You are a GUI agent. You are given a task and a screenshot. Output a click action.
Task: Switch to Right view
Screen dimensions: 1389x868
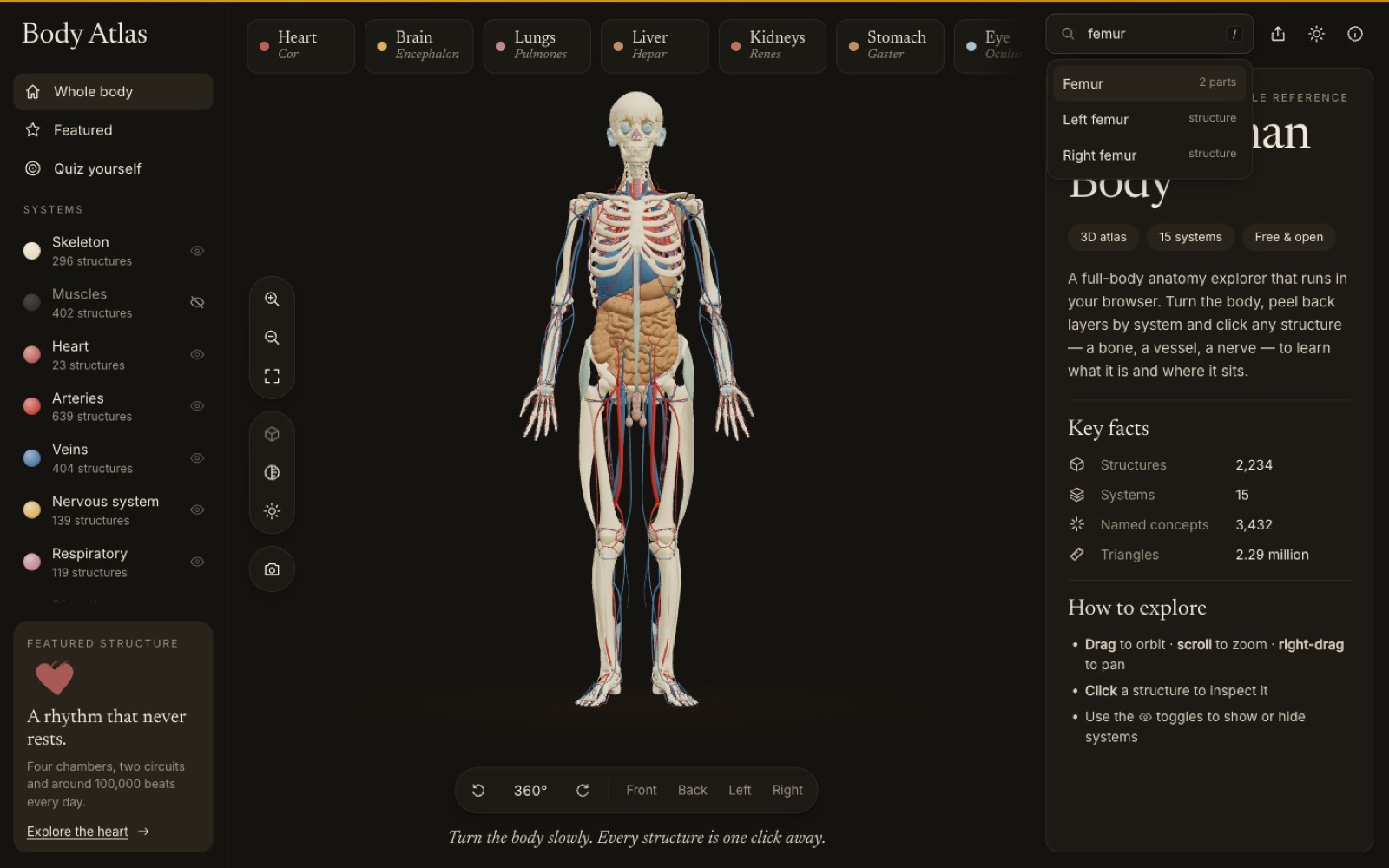(787, 790)
